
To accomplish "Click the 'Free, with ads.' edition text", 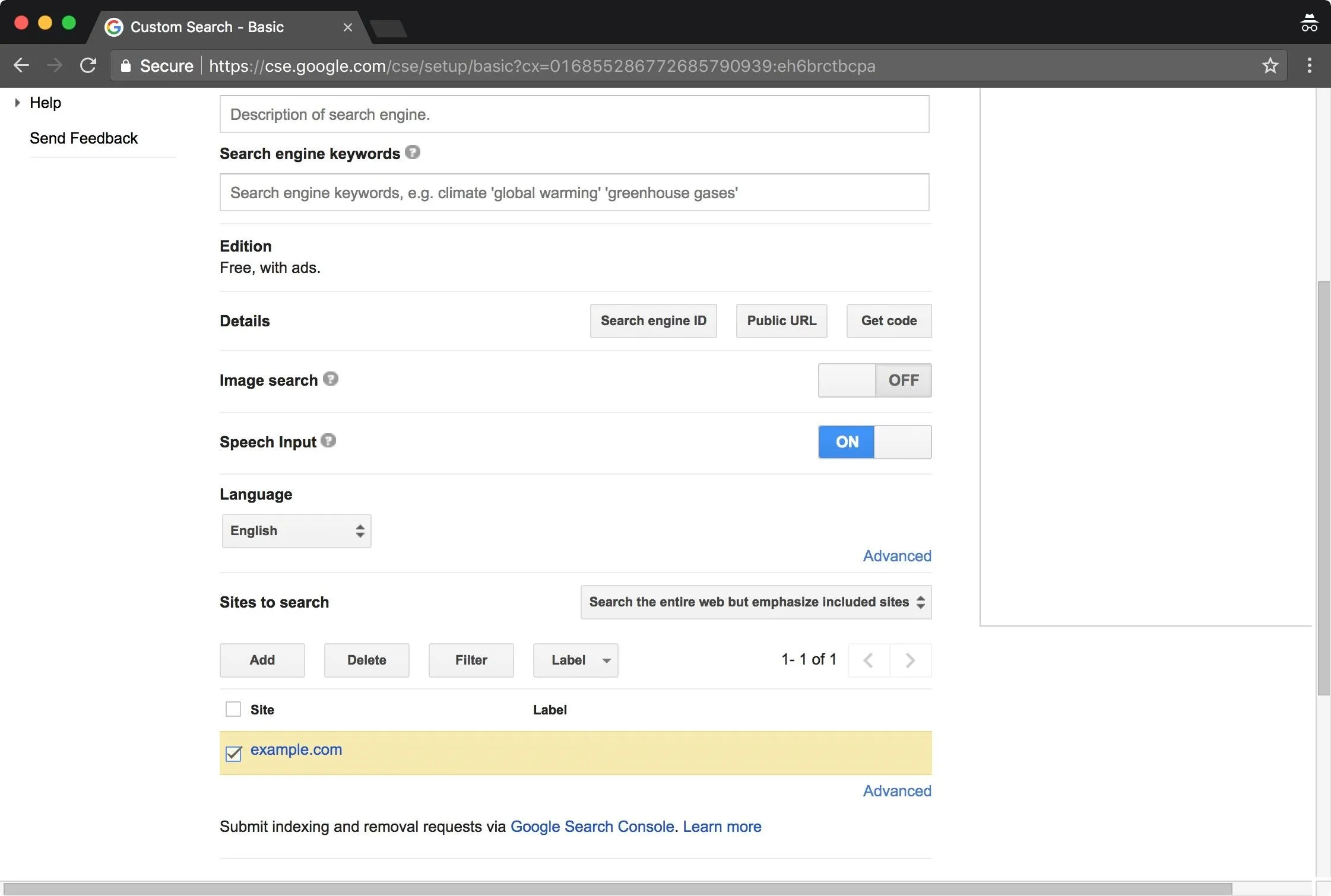I will (270, 268).
